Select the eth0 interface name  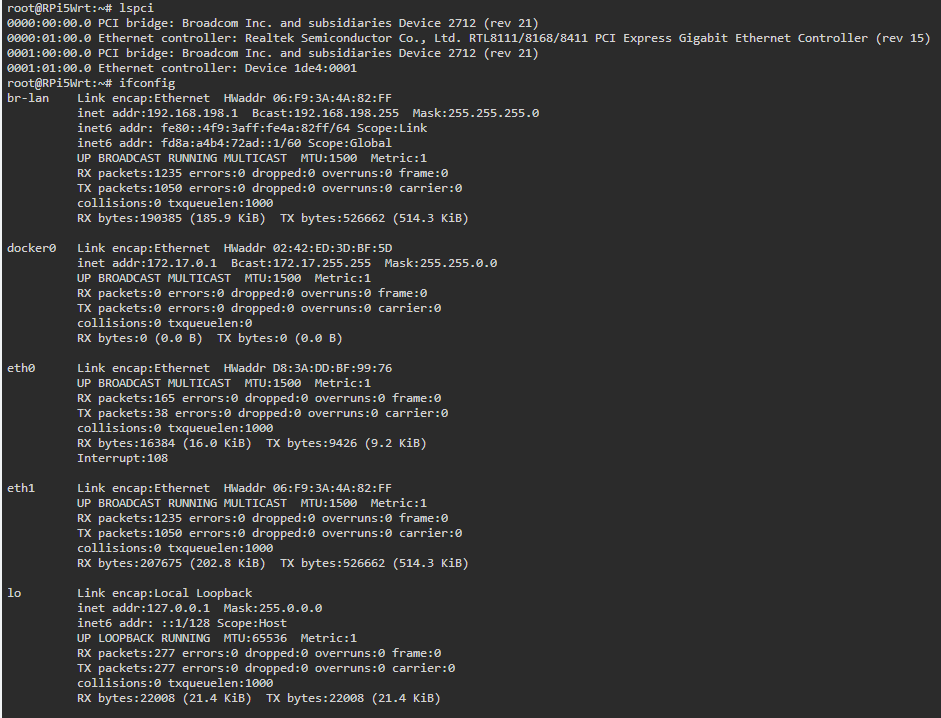point(21,369)
